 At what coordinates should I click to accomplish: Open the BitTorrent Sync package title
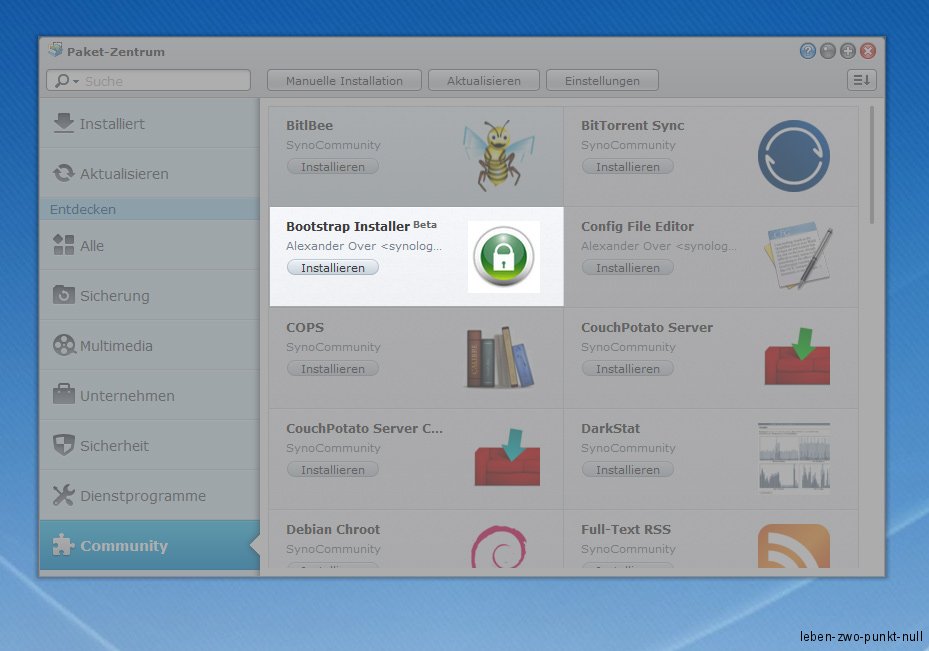coord(632,125)
